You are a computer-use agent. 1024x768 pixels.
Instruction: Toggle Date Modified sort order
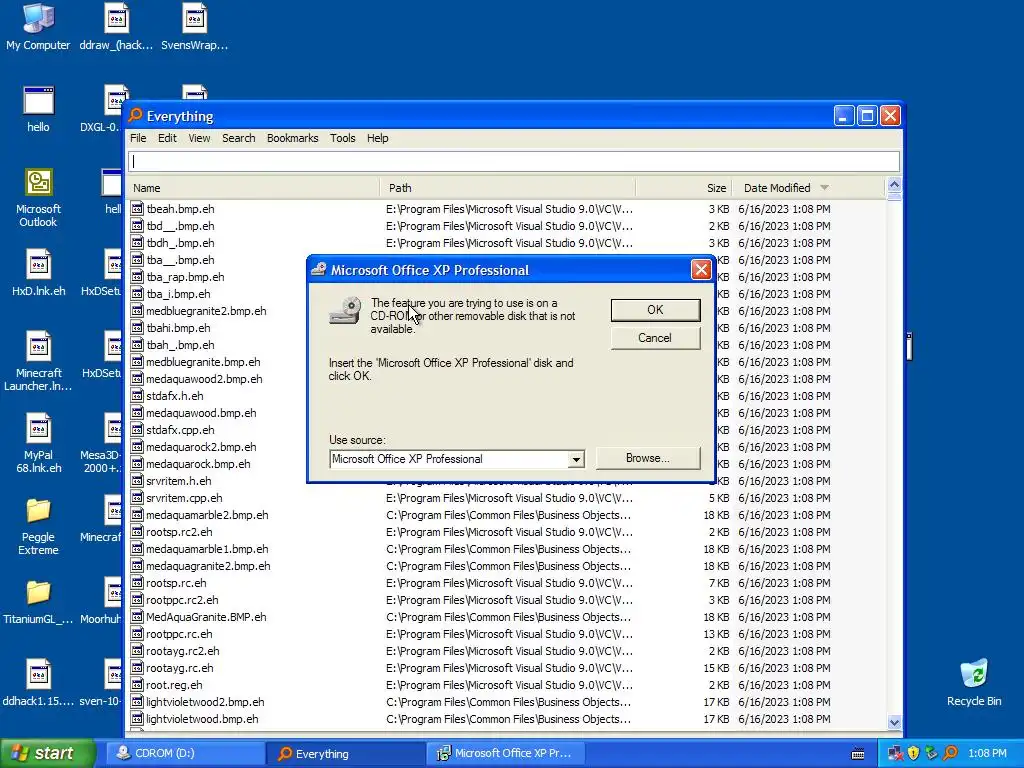coord(808,188)
